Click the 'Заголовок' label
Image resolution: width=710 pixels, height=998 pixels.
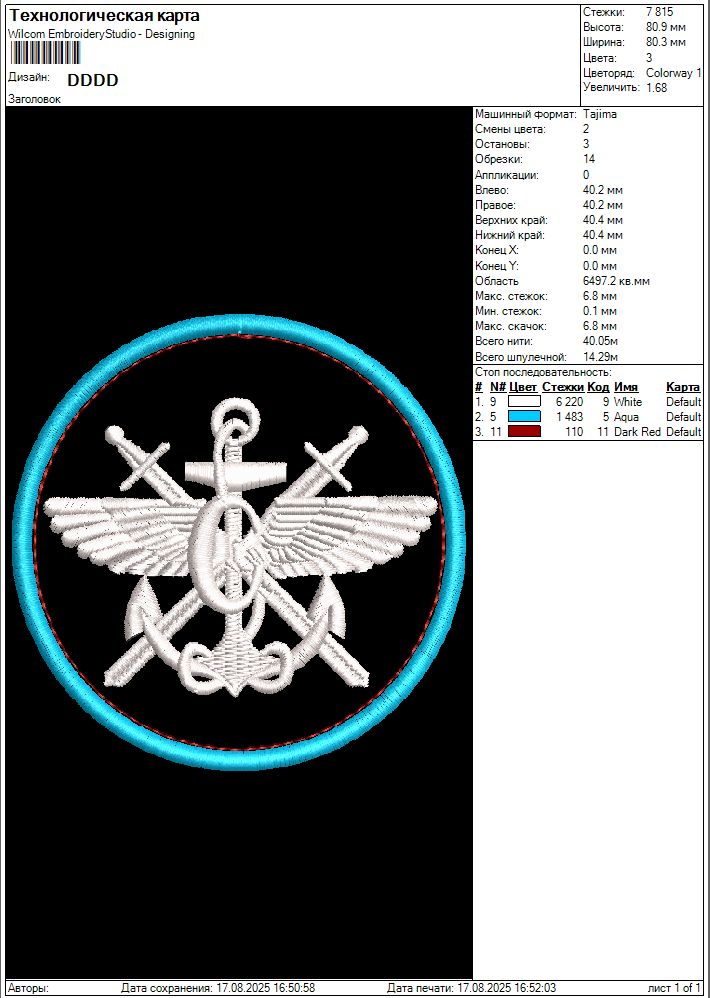click(34, 99)
